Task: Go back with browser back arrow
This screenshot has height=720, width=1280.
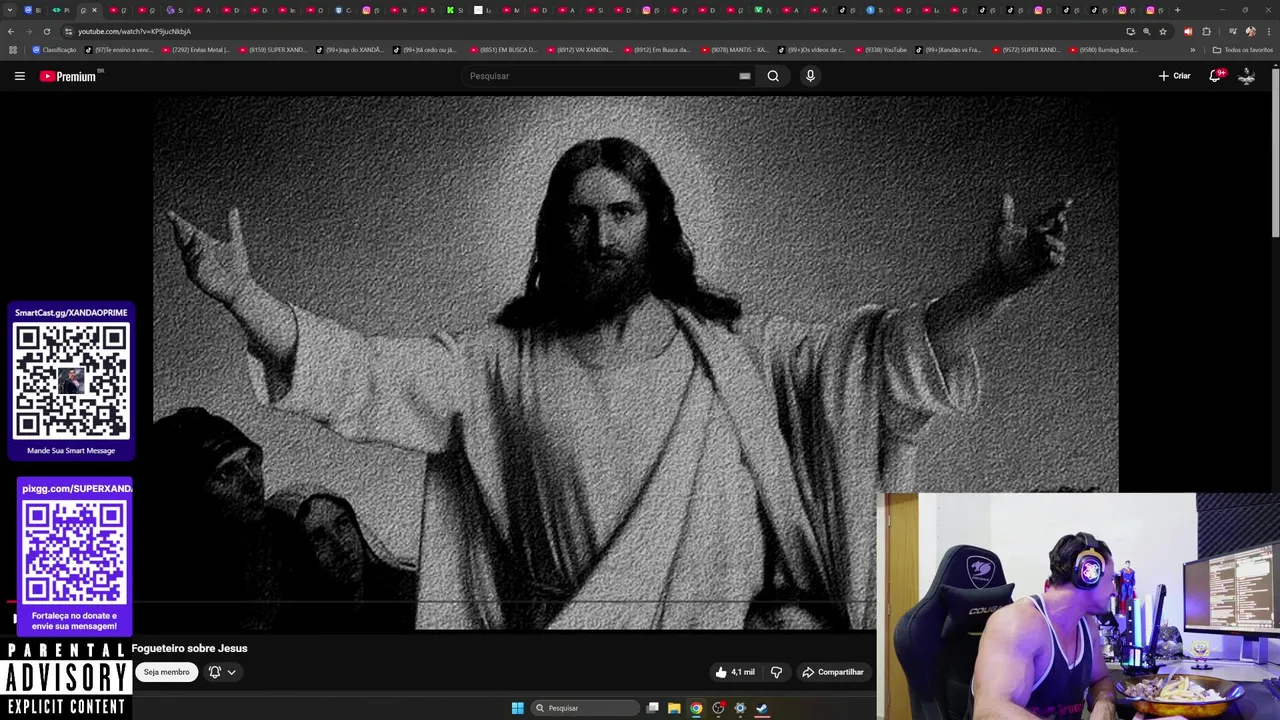Action: (x=11, y=31)
